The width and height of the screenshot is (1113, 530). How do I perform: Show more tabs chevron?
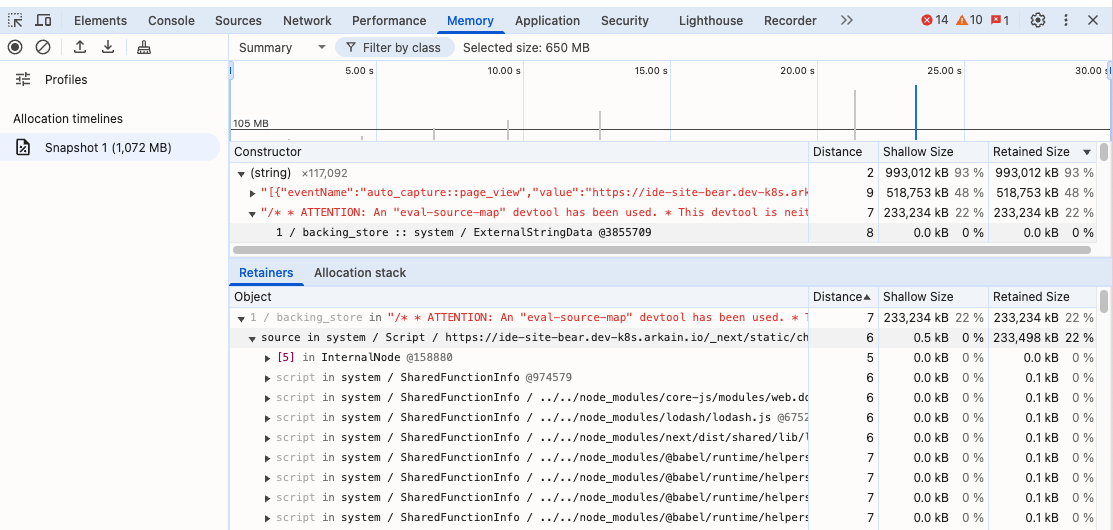click(x=846, y=21)
